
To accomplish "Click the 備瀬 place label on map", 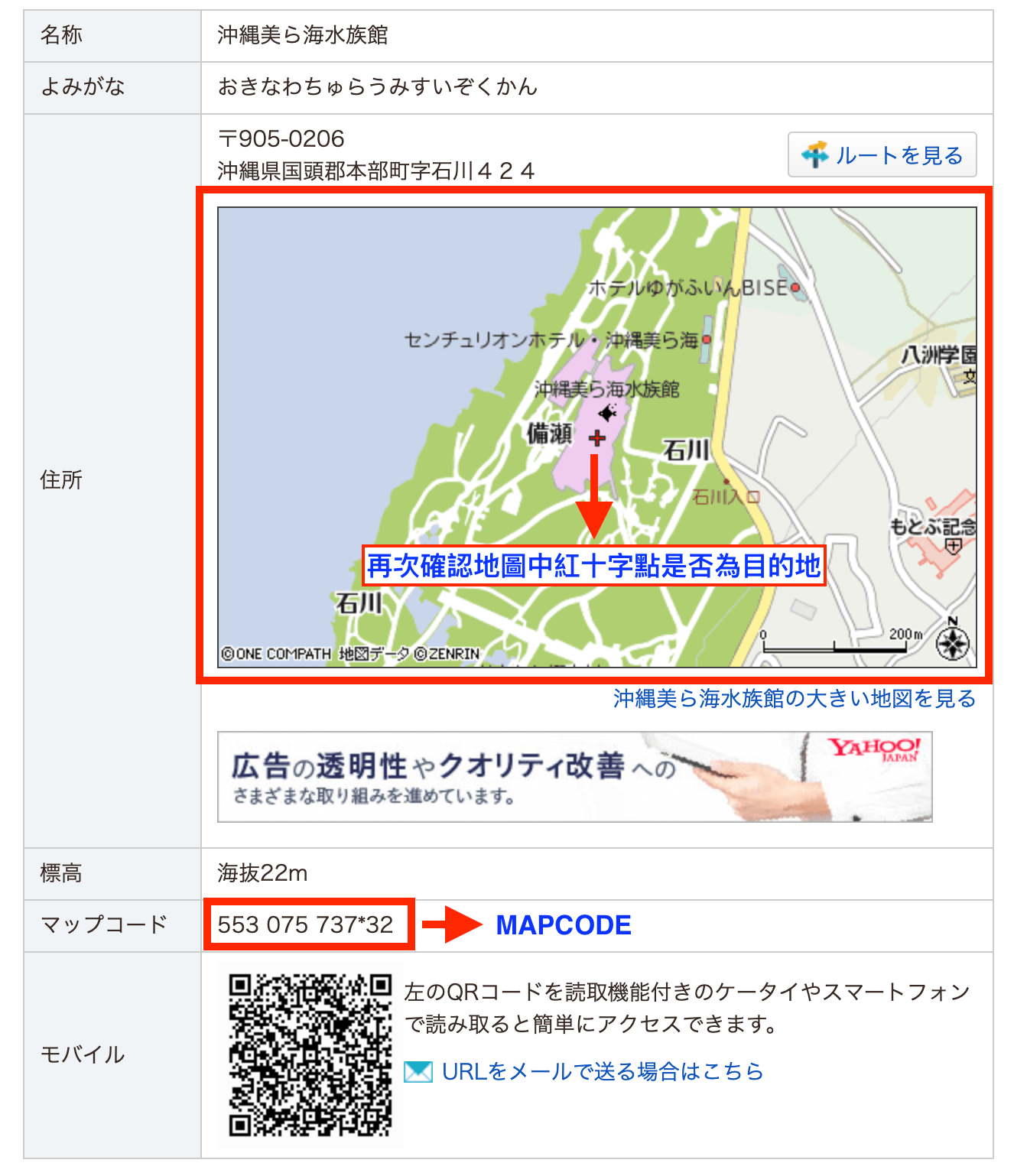I will click(x=549, y=434).
